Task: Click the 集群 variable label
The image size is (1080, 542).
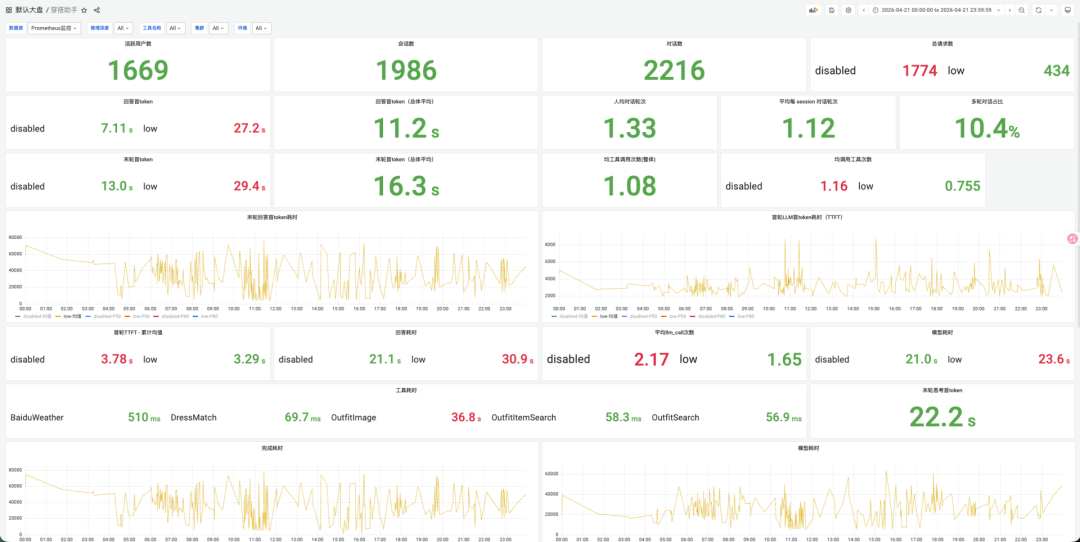Action: point(199,28)
